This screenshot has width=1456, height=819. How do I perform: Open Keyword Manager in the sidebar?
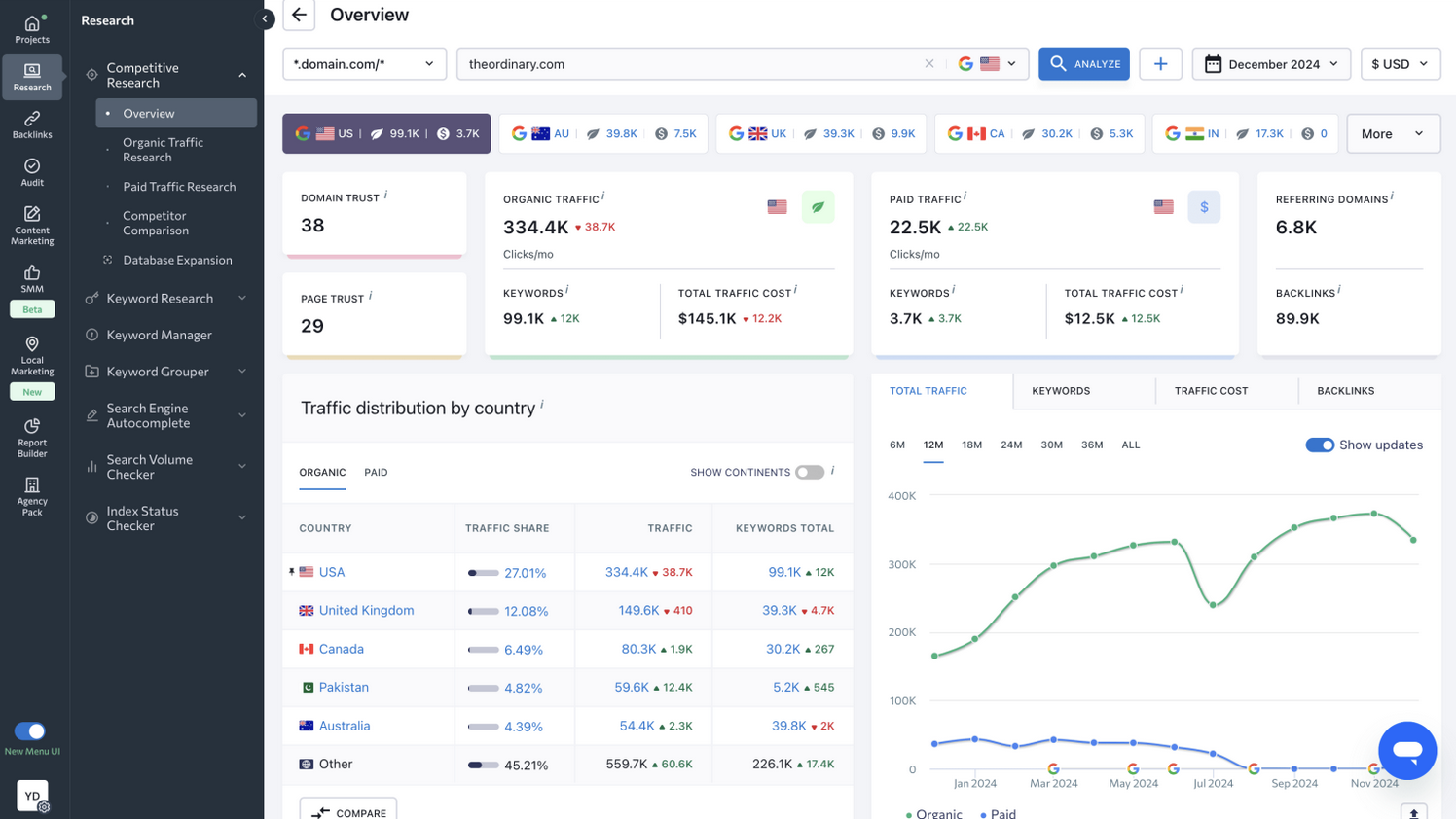160,336
